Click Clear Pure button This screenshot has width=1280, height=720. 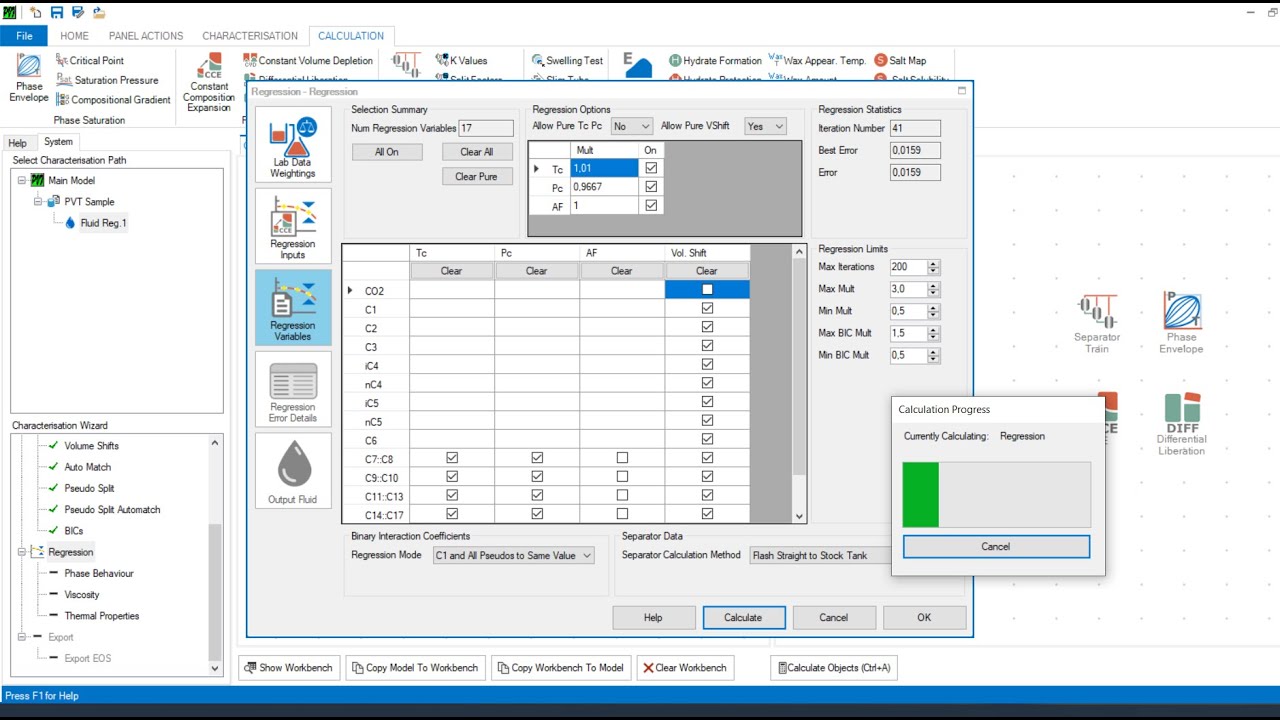[476, 177]
